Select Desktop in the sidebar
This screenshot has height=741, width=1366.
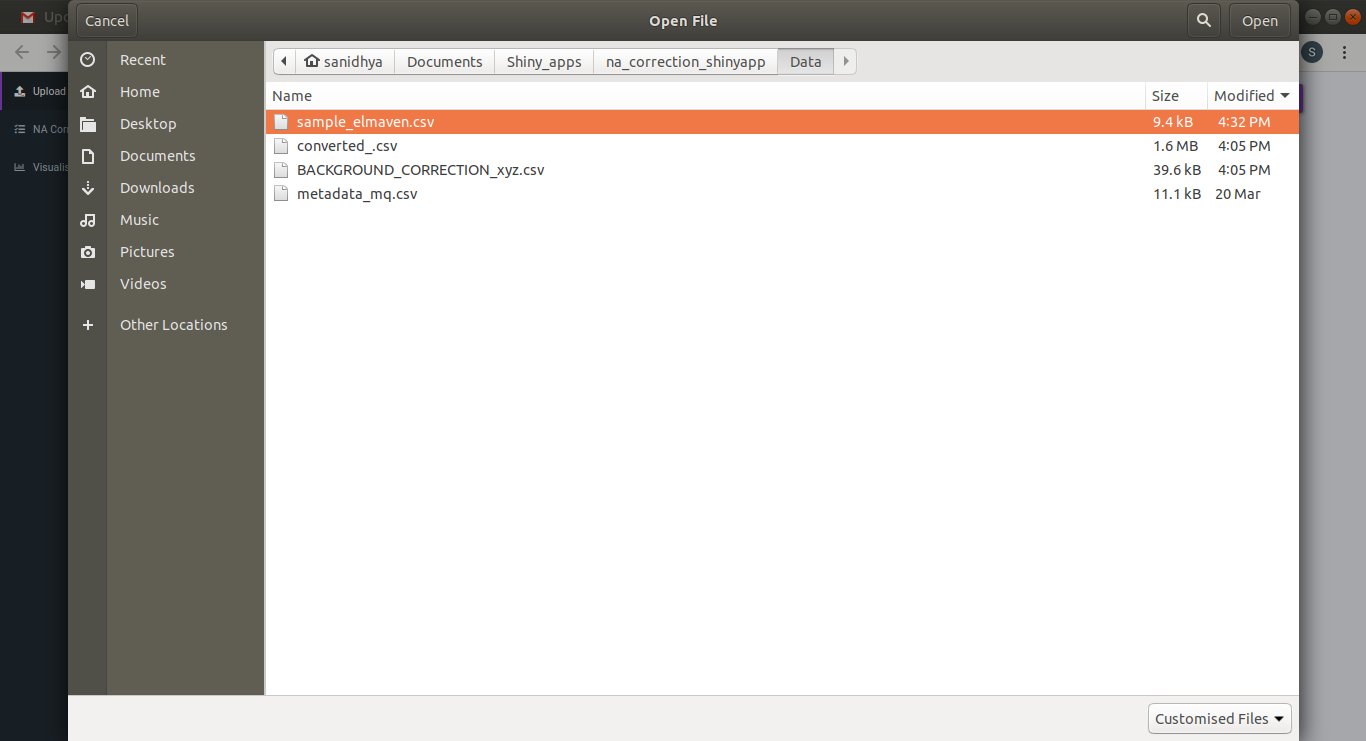coord(148,124)
